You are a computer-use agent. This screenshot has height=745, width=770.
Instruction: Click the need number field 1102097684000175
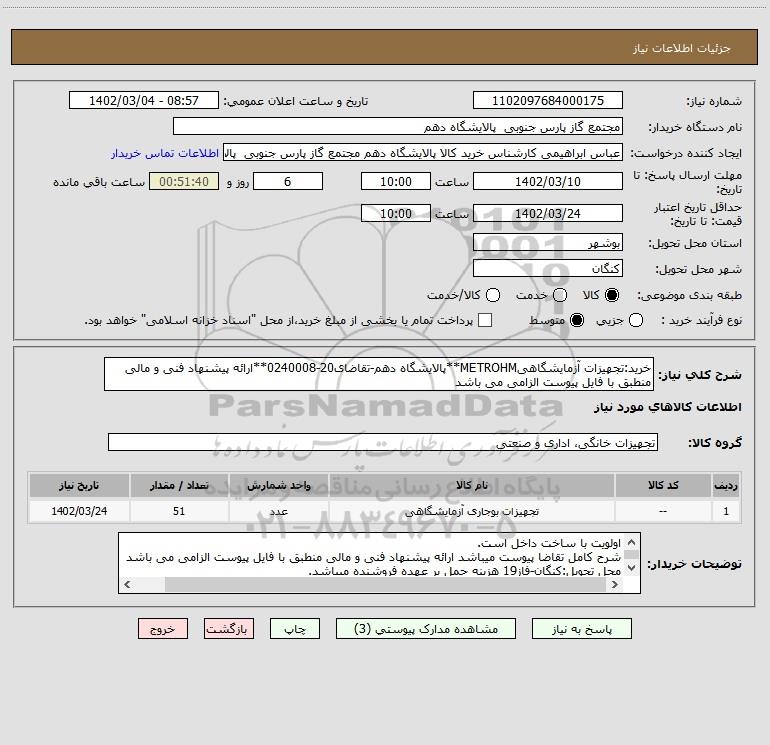(x=548, y=100)
